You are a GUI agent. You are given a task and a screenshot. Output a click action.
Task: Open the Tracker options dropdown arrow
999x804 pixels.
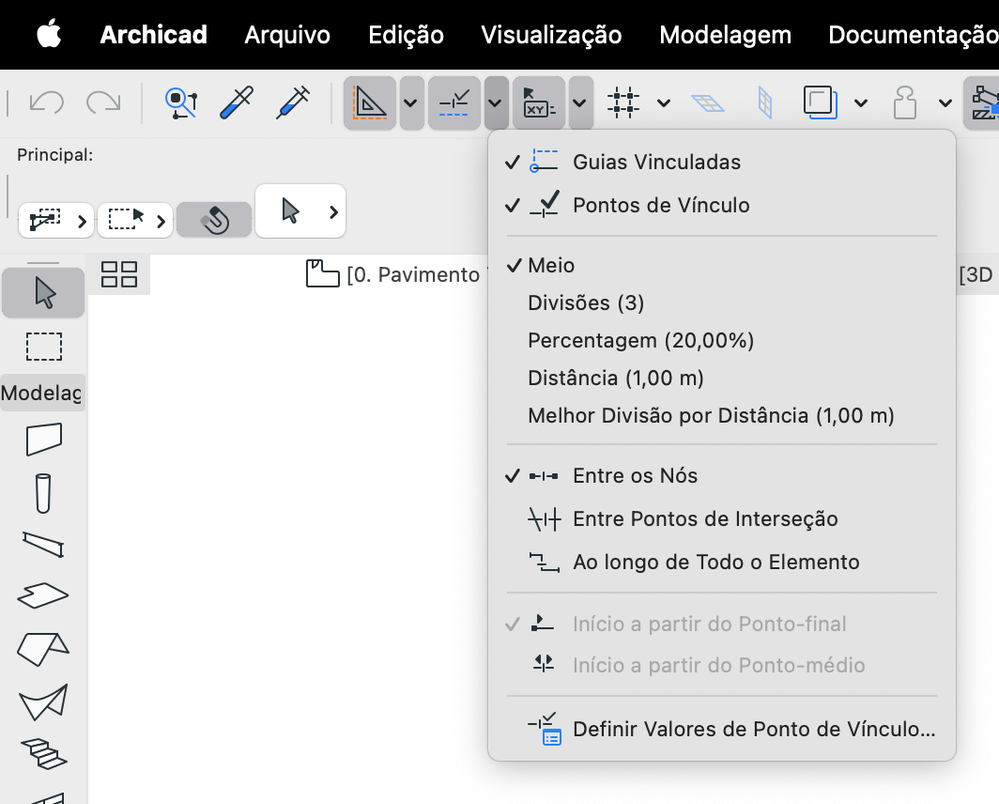pyautogui.click(x=580, y=103)
